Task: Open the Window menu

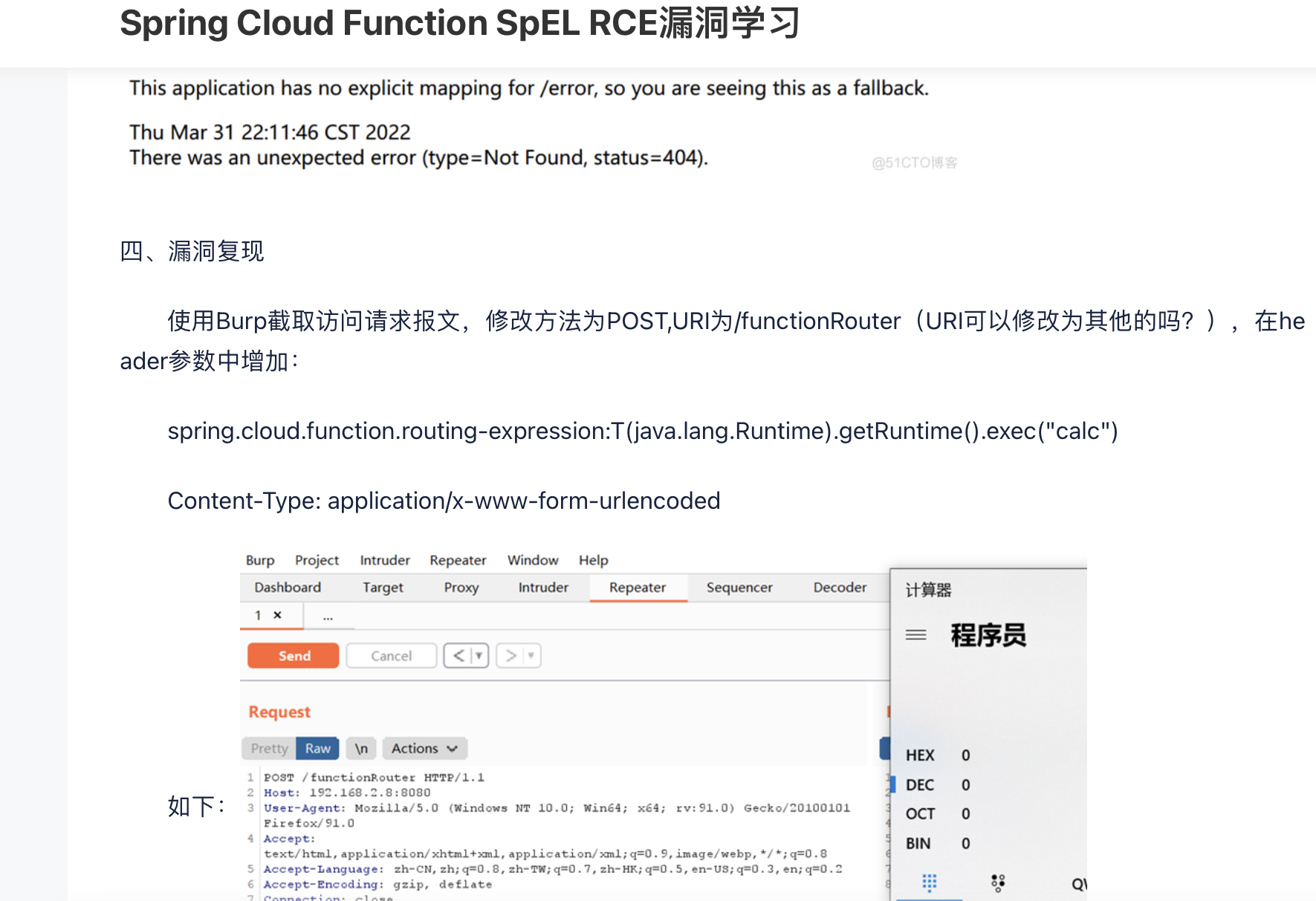Action: click(533, 560)
